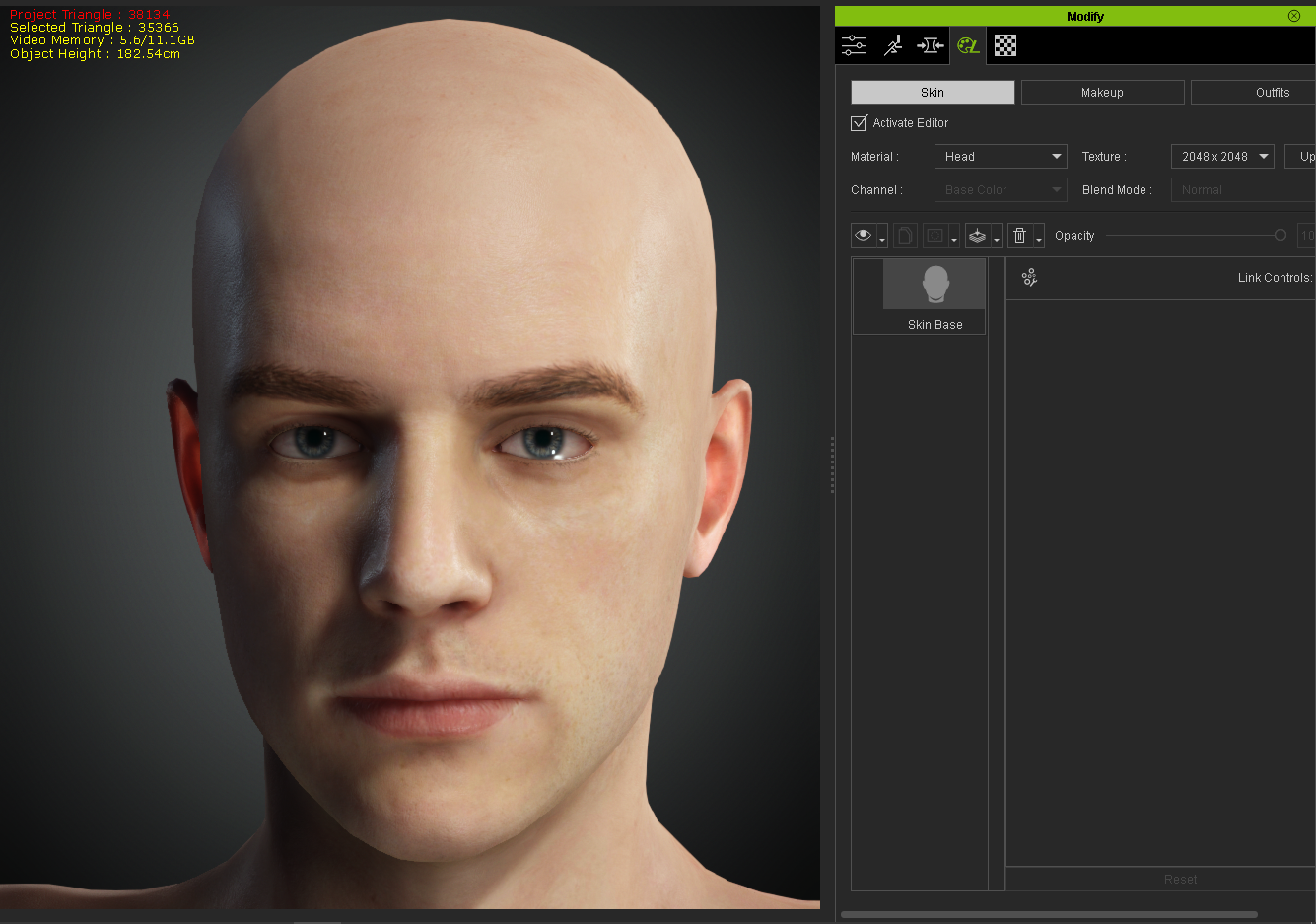1316x924 pixels.
Task: Toggle layer visibility eye icon
Action: click(864, 236)
